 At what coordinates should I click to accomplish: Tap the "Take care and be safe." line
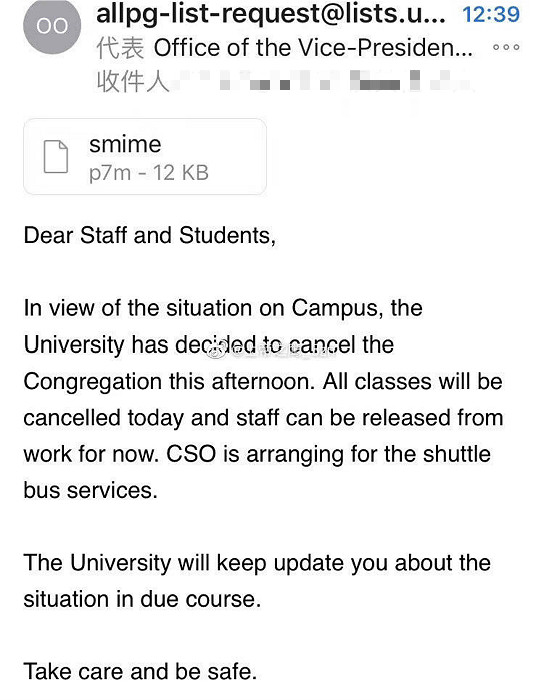[140, 671]
